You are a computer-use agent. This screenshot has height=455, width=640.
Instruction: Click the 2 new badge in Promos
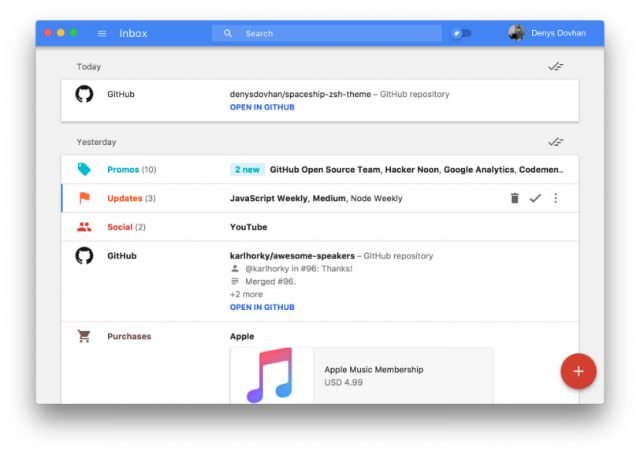247,170
